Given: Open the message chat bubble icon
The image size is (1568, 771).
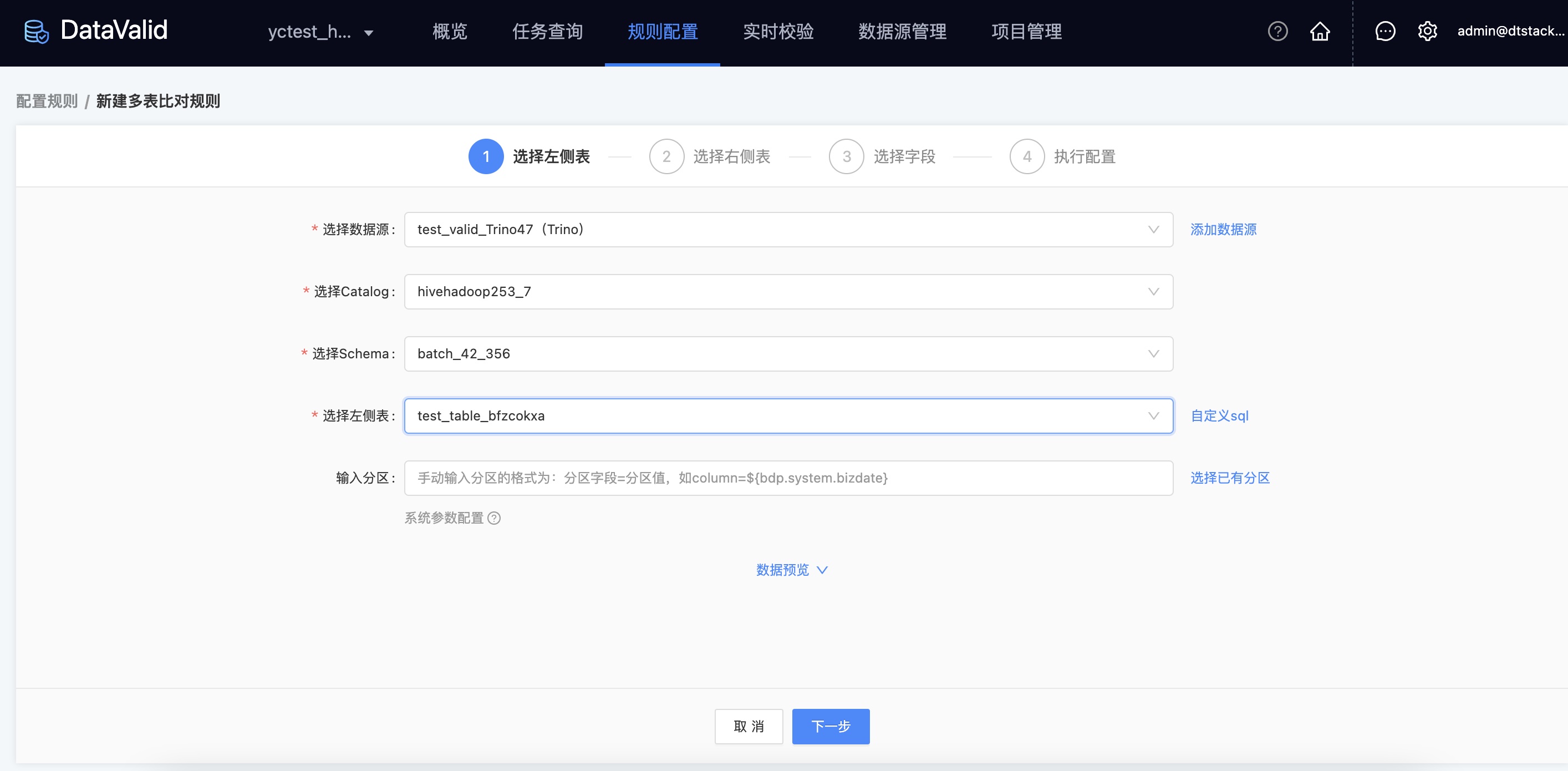Looking at the screenshot, I should (1385, 31).
